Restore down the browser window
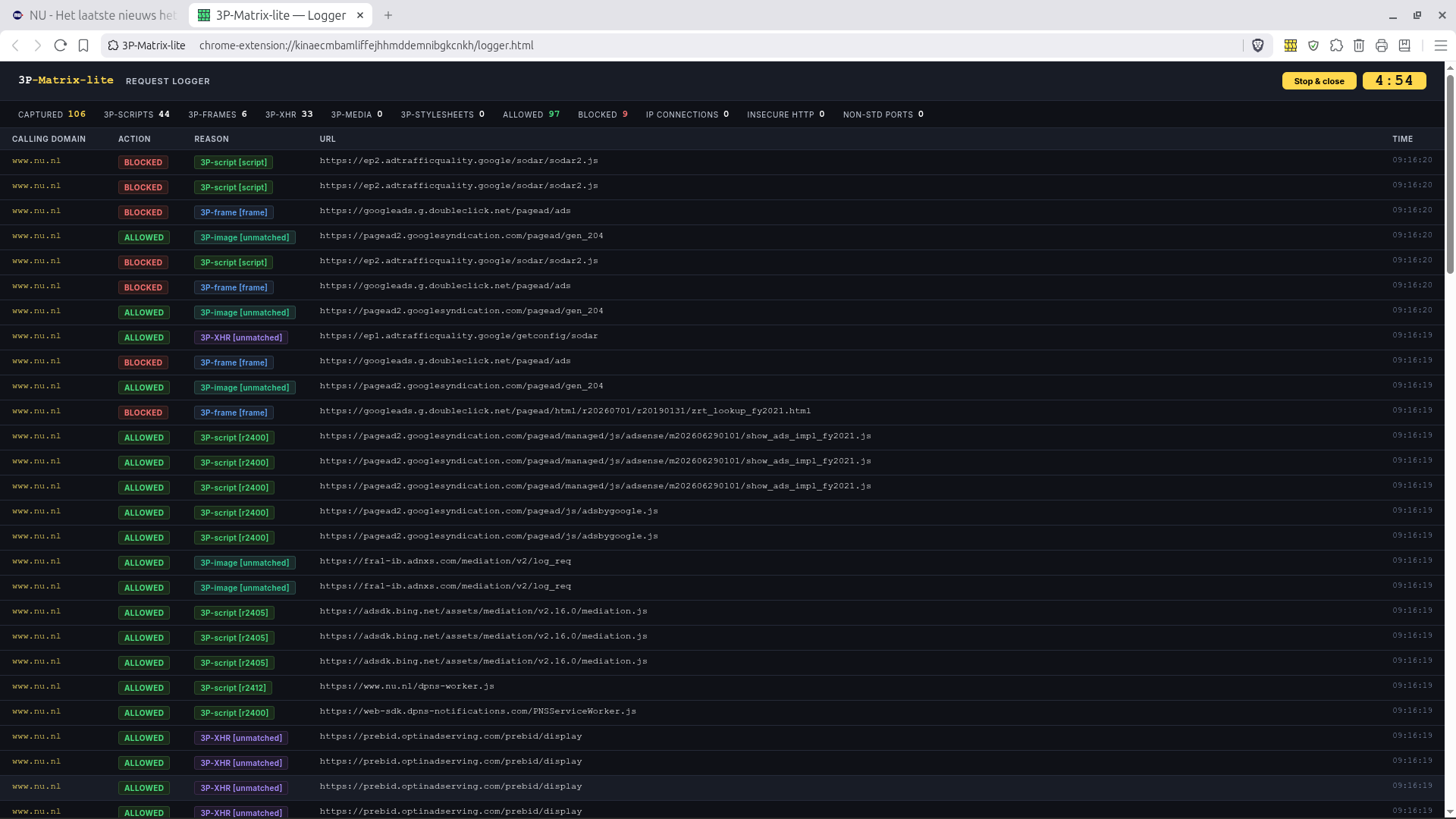 [1417, 15]
